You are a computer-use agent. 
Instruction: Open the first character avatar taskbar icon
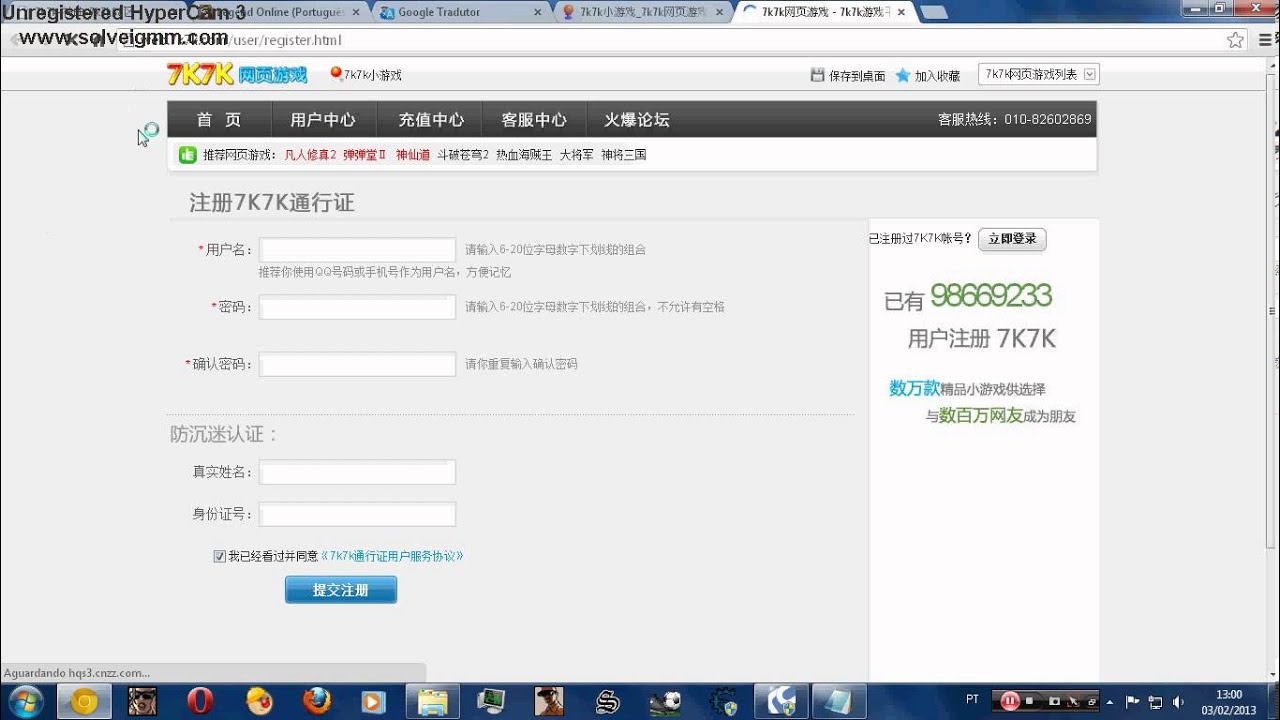142,701
